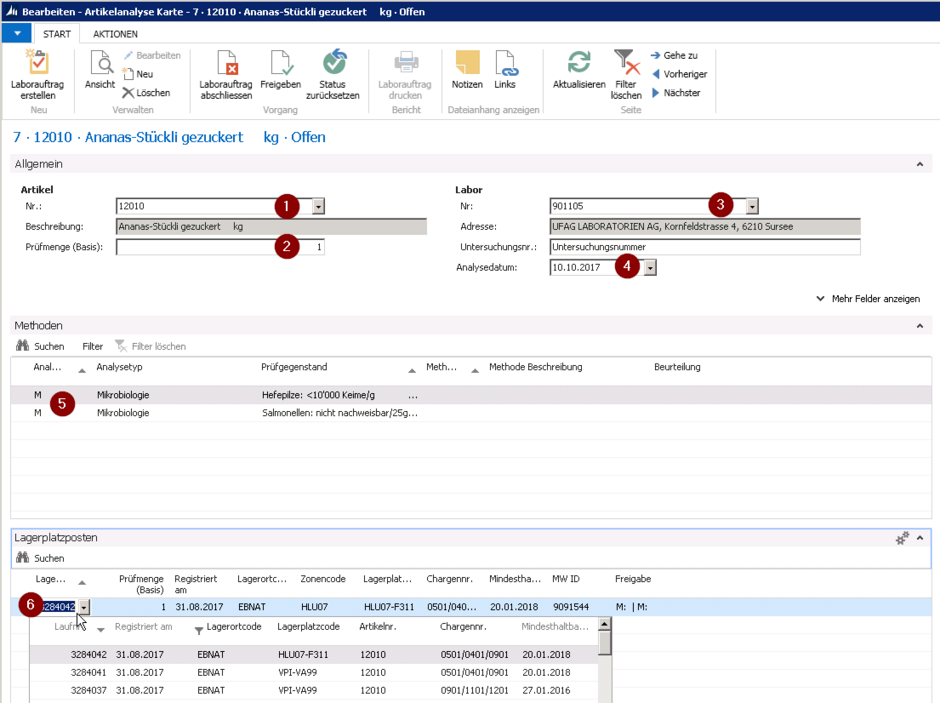
Task: Click Suchen in Methoden section
Action: [x=40, y=346]
